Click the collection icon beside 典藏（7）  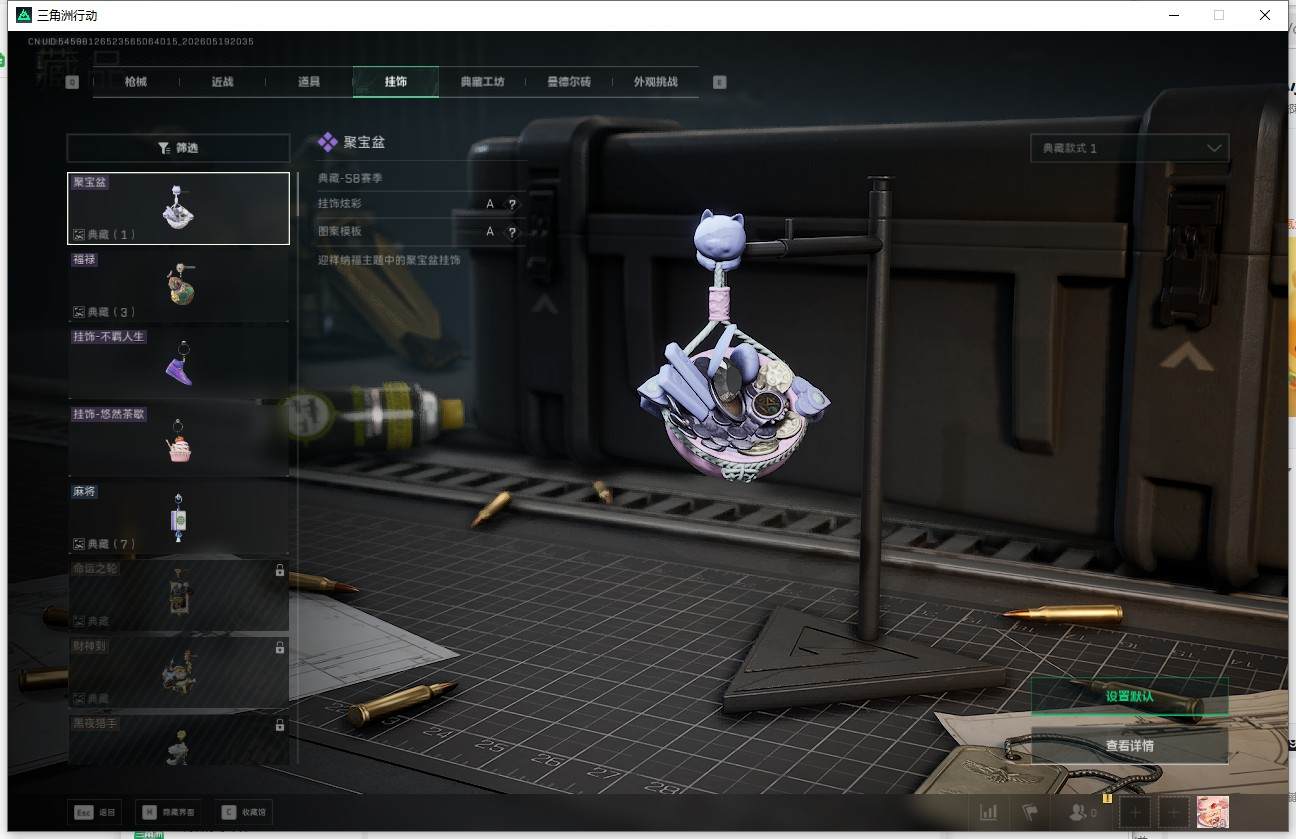(79, 544)
